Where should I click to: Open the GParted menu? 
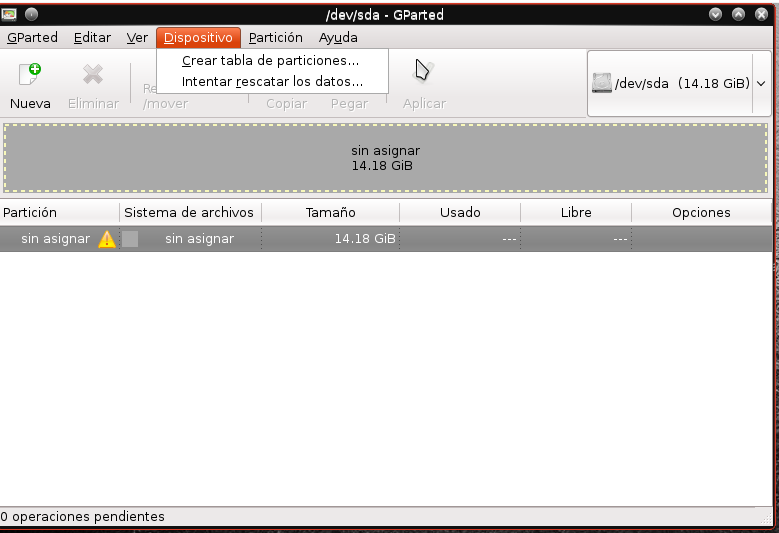coord(32,38)
